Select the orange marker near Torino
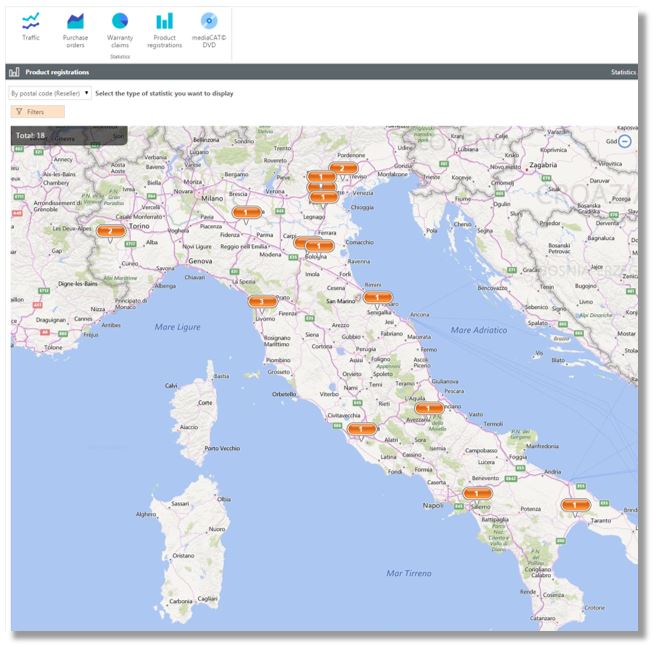This screenshot has width=653, height=645. click(110, 231)
